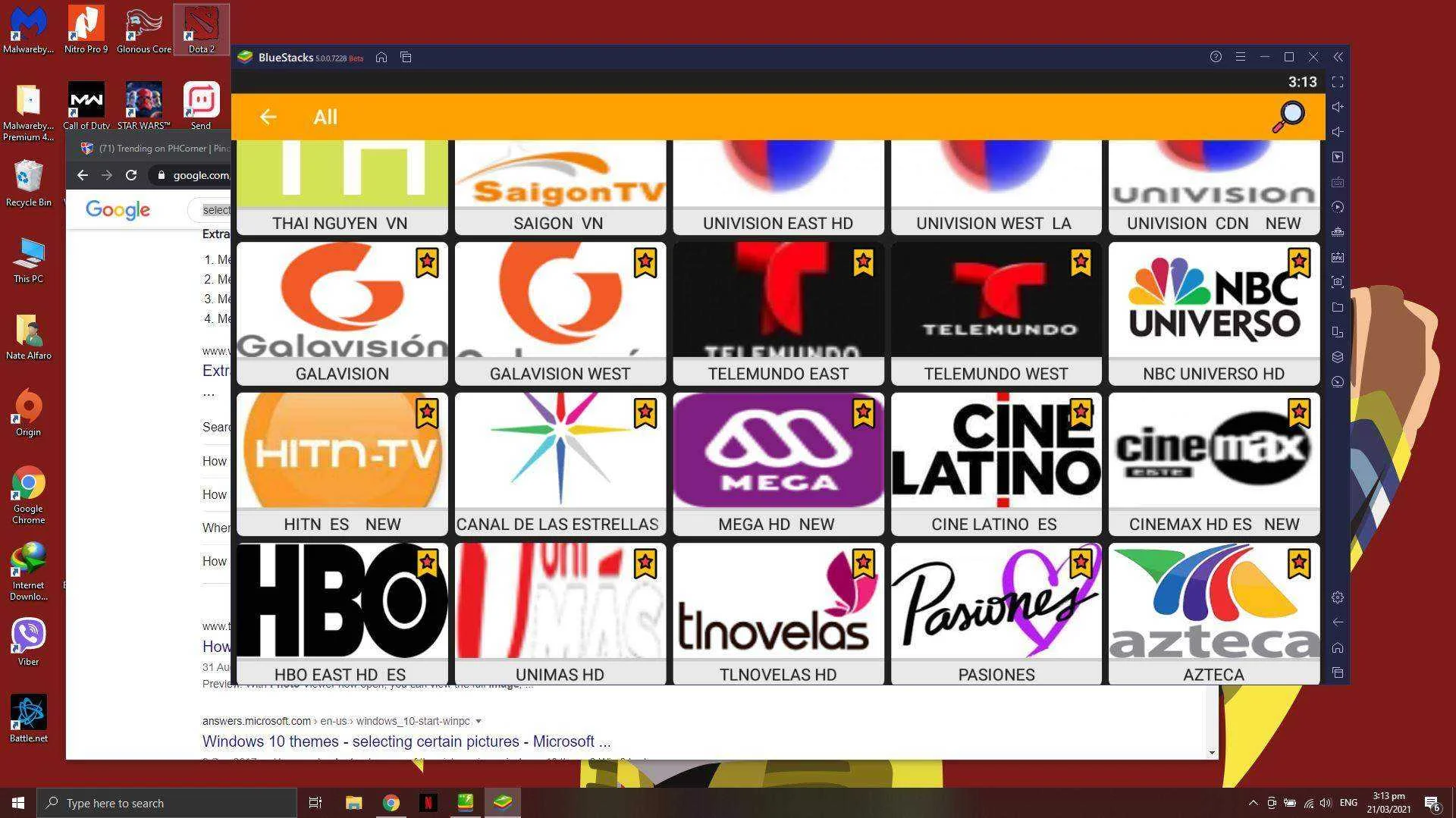The height and width of the screenshot is (818, 1456).
Task: Open BlueStacks hamburger menu
Action: coord(1241,57)
